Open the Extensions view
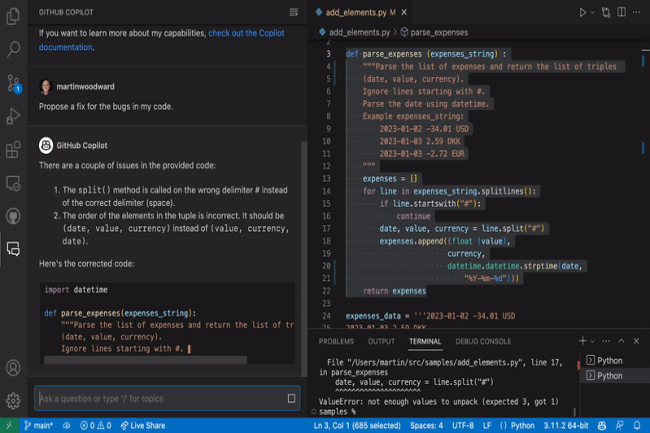 click(x=13, y=150)
